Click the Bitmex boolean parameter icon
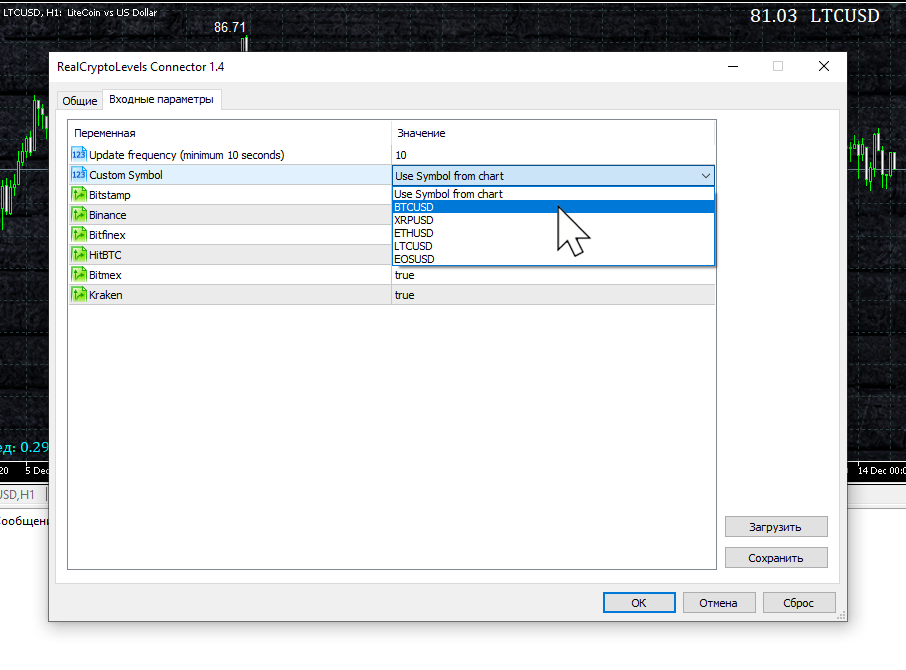The height and width of the screenshot is (670, 906). point(79,274)
